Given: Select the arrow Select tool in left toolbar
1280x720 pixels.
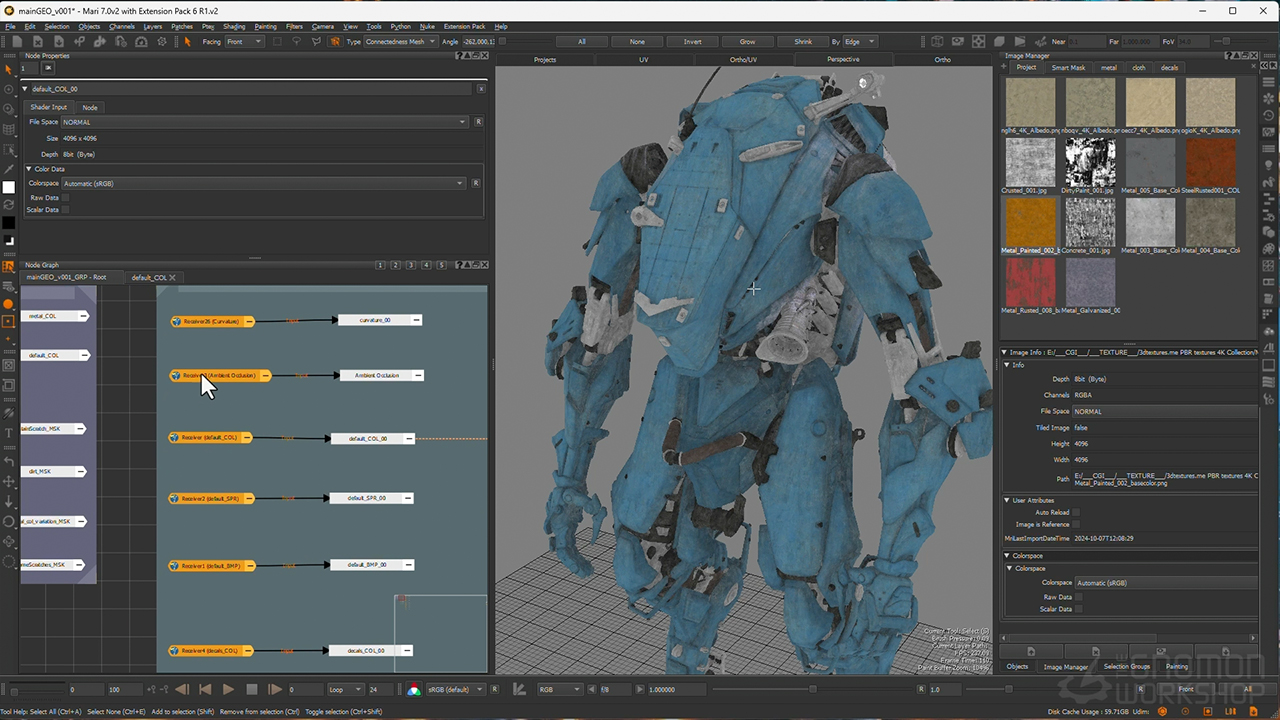Looking at the screenshot, I should pyautogui.click(x=9, y=70).
